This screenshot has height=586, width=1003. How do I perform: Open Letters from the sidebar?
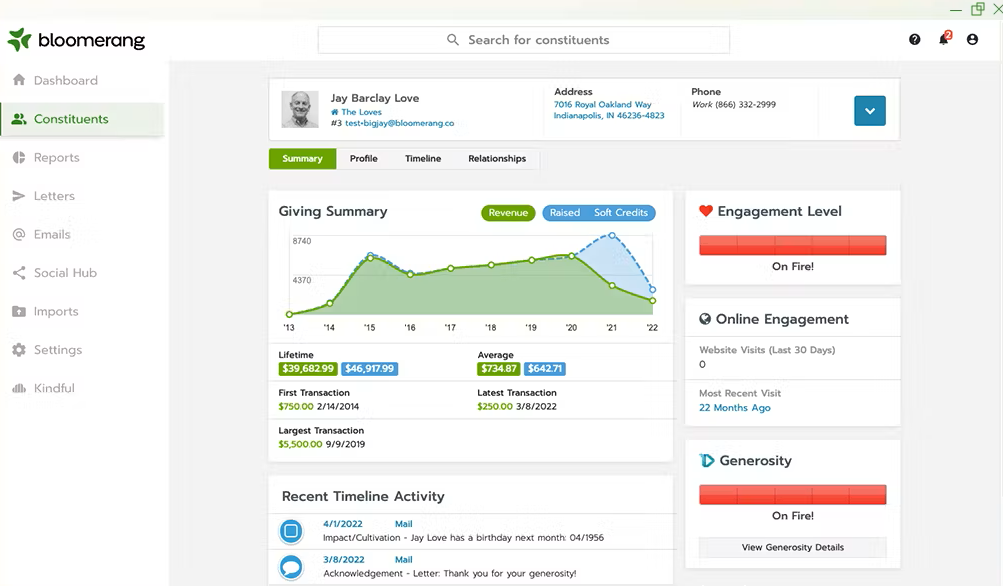[x=54, y=196]
